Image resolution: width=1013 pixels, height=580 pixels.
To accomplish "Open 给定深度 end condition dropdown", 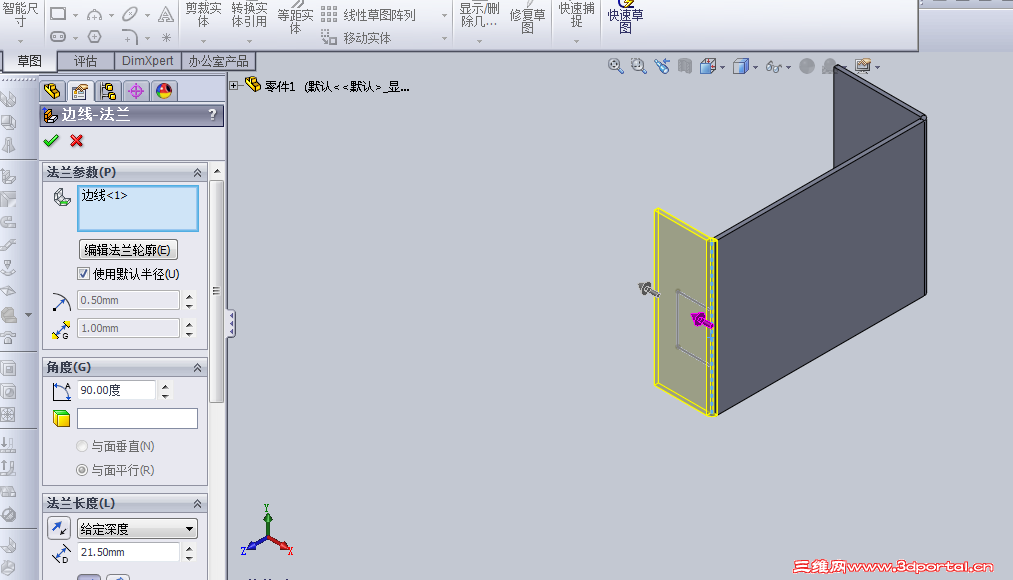I will [x=138, y=529].
